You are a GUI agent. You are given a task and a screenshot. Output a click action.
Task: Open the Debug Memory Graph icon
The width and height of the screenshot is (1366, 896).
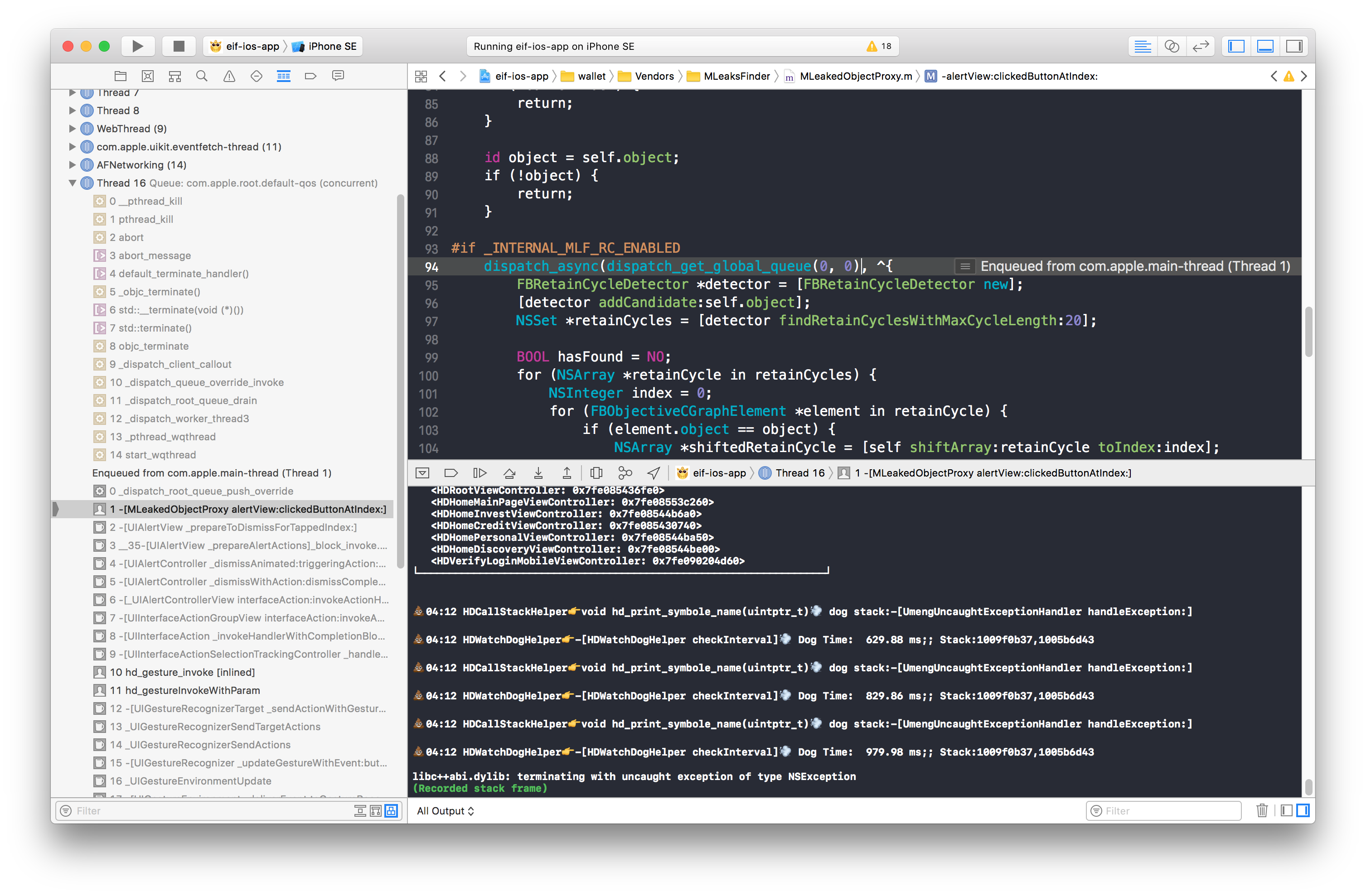pyautogui.click(x=625, y=472)
